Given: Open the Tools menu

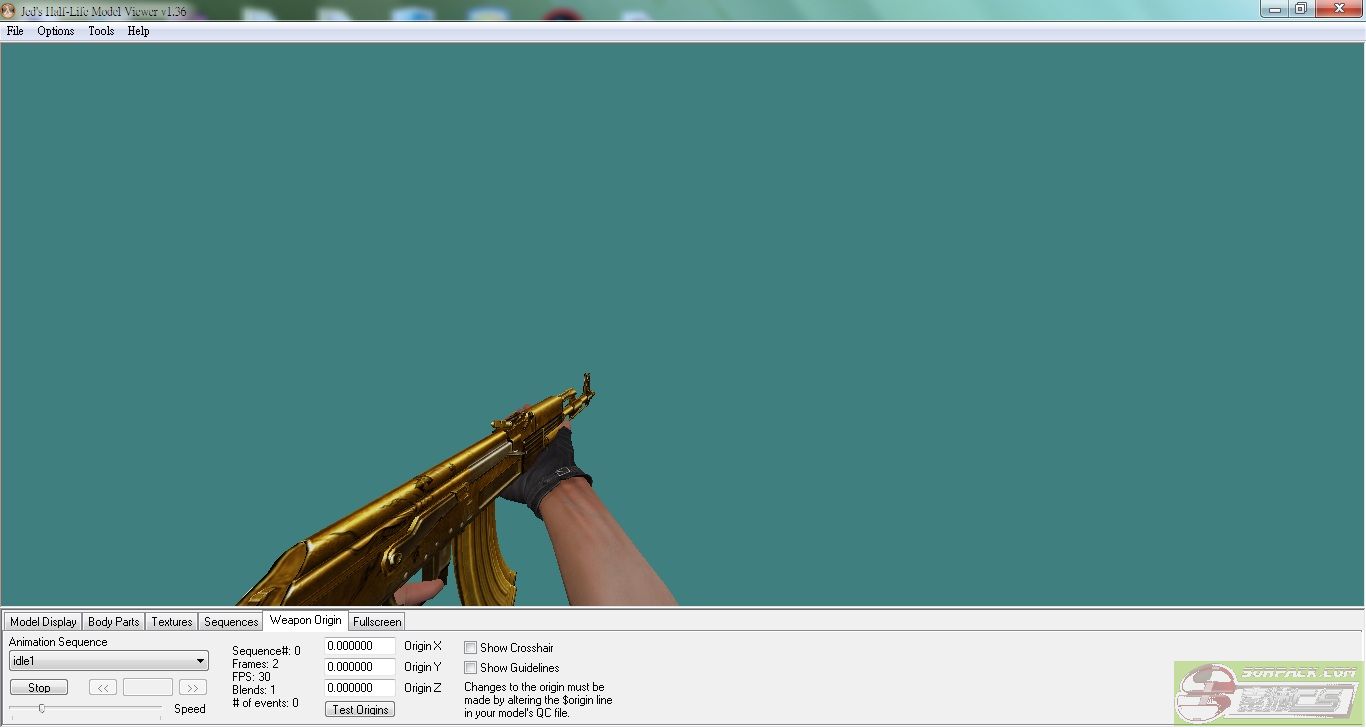Looking at the screenshot, I should coord(101,31).
